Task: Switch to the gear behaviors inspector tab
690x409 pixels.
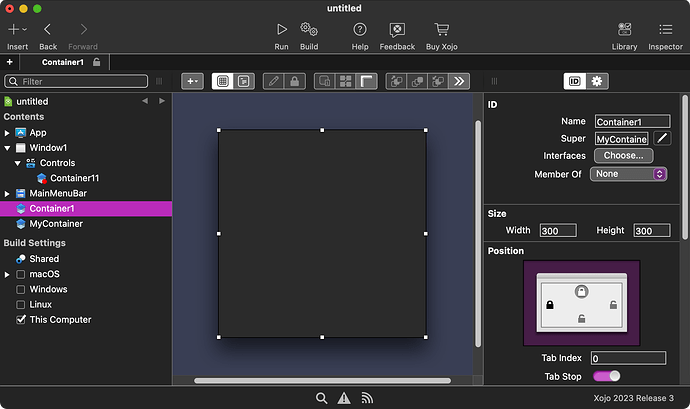Action: pos(597,81)
